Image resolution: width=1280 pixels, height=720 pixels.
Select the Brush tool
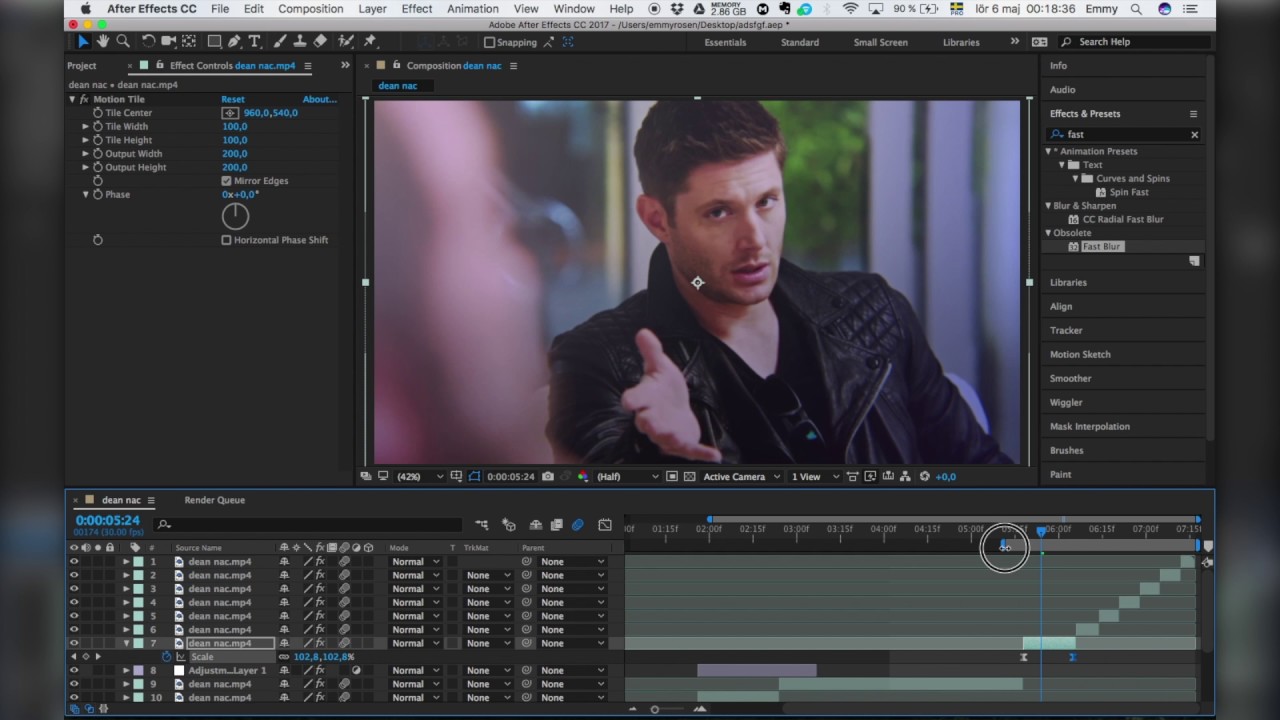pos(280,42)
